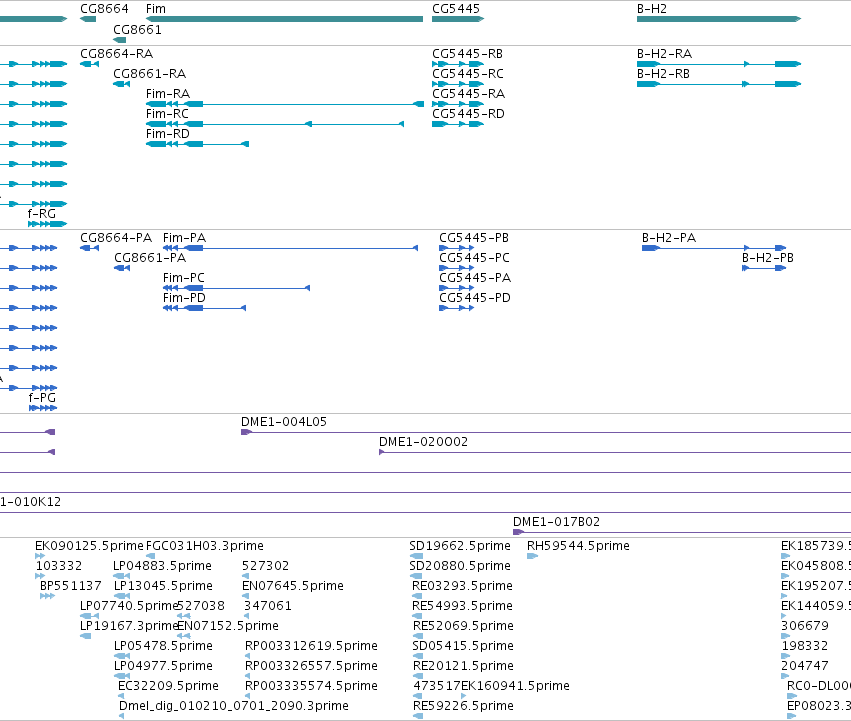Click the Fim gene span bar
Screen dimensions: 851x721
pyautogui.click(x=284, y=19)
